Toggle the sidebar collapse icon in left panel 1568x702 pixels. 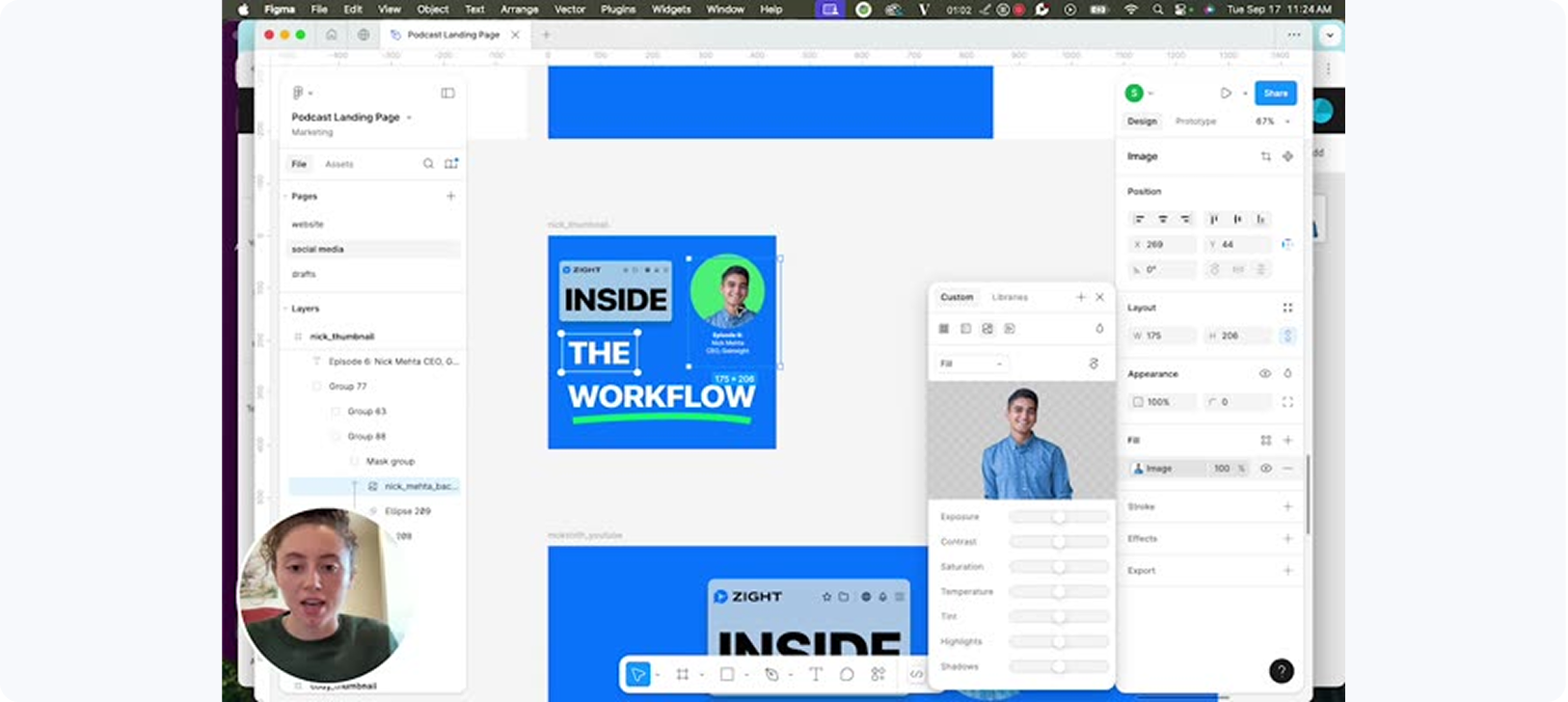[447, 94]
